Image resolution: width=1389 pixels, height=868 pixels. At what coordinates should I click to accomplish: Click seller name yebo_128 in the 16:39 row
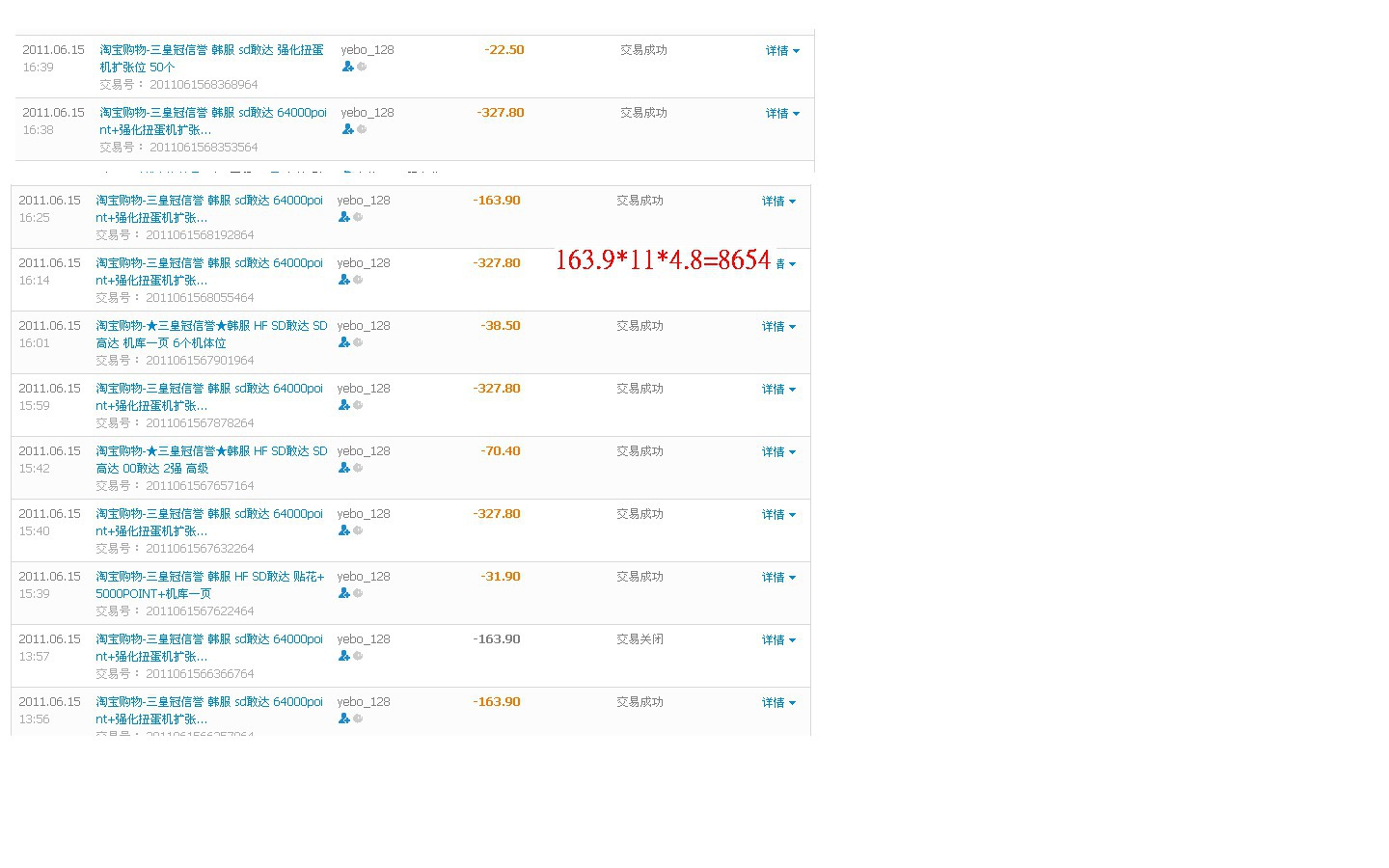(x=368, y=50)
